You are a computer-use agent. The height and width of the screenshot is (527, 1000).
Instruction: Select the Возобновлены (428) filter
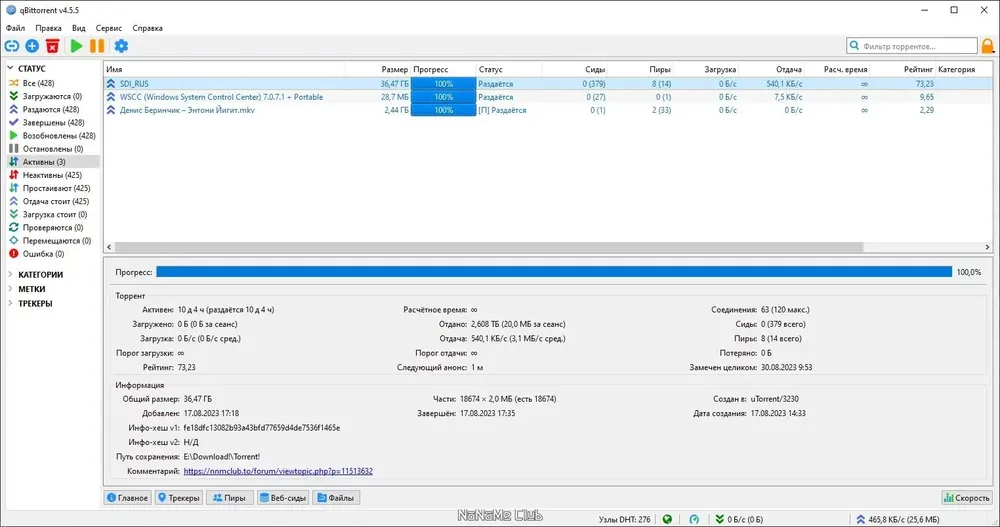click(59, 135)
